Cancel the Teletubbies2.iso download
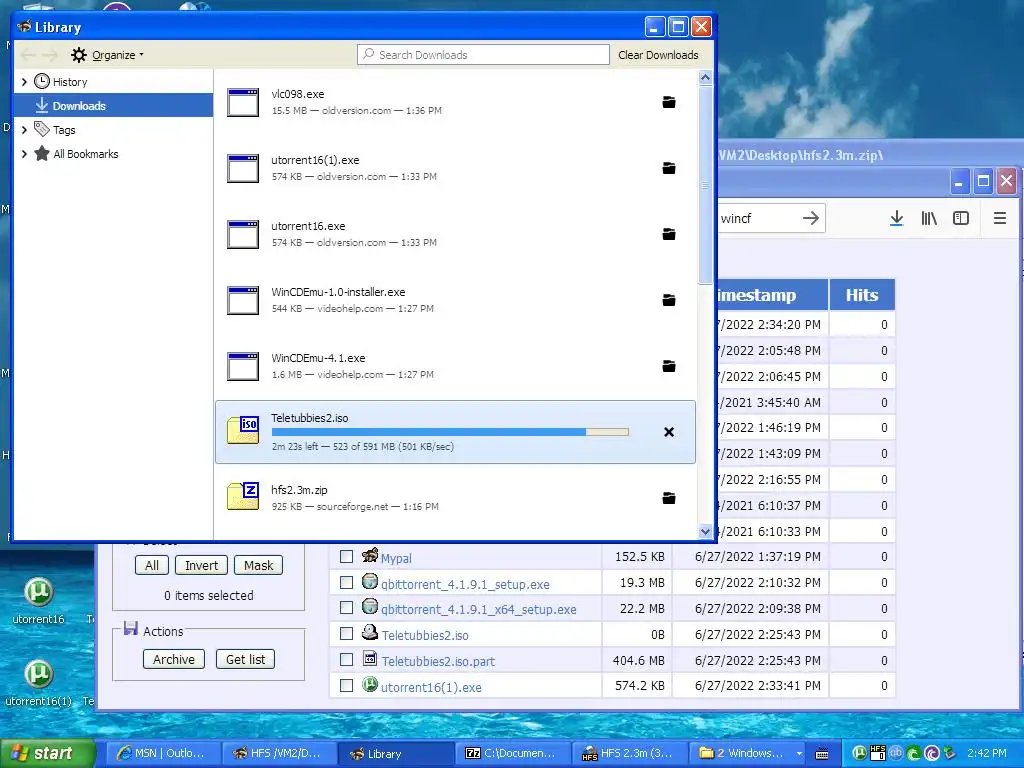This screenshot has height=768, width=1024. click(669, 432)
